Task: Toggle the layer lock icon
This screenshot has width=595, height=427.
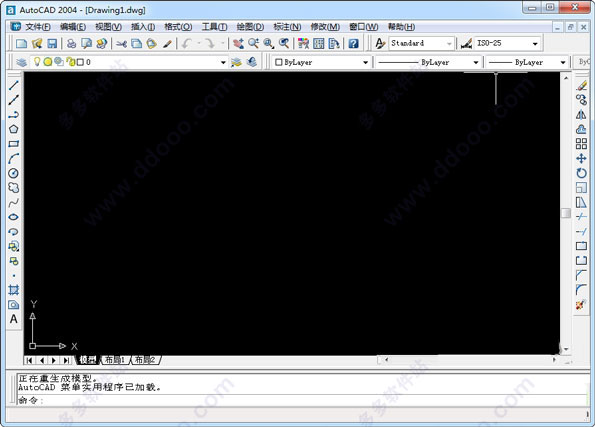Action: point(70,62)
